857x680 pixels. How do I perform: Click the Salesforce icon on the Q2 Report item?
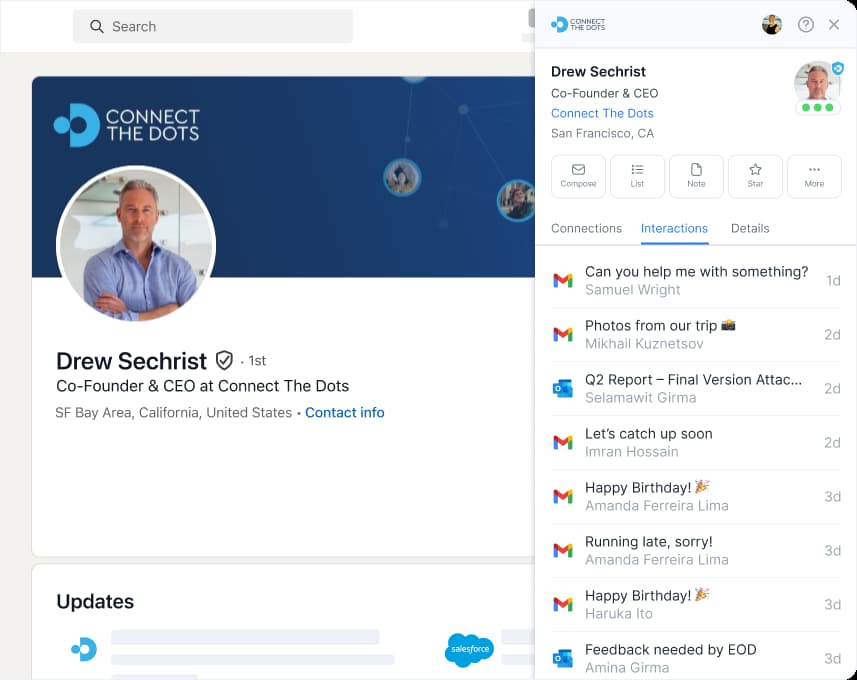click(x=563, y=388)
